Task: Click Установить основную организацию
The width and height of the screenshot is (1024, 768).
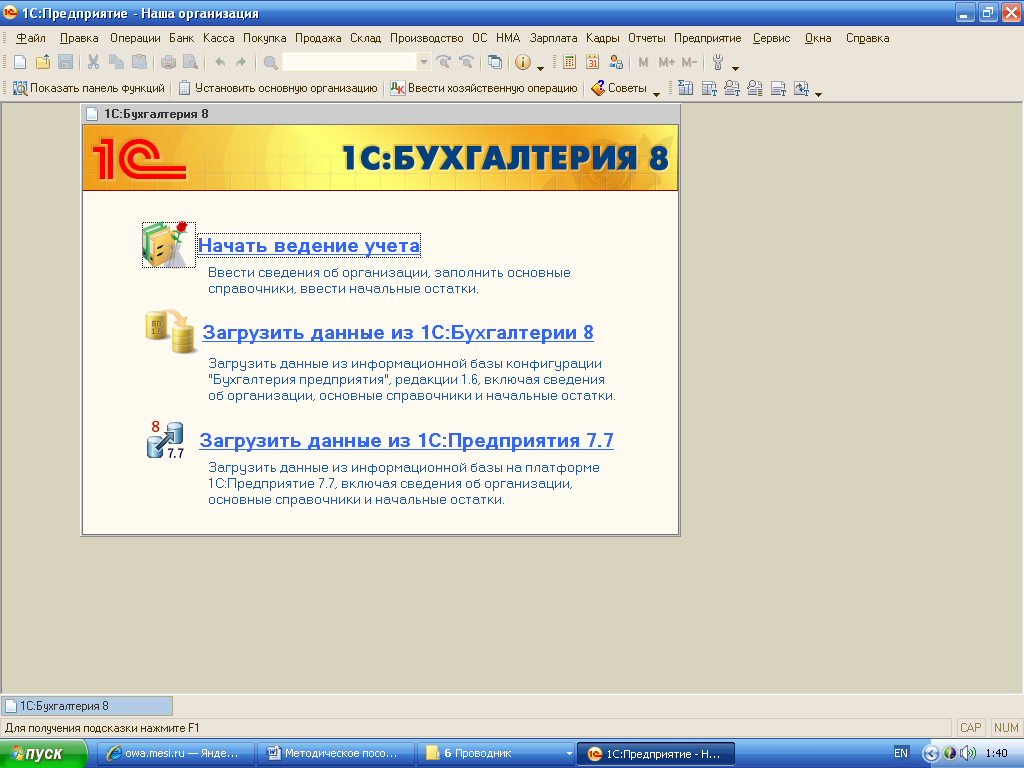Action: [x=278, y=88]
